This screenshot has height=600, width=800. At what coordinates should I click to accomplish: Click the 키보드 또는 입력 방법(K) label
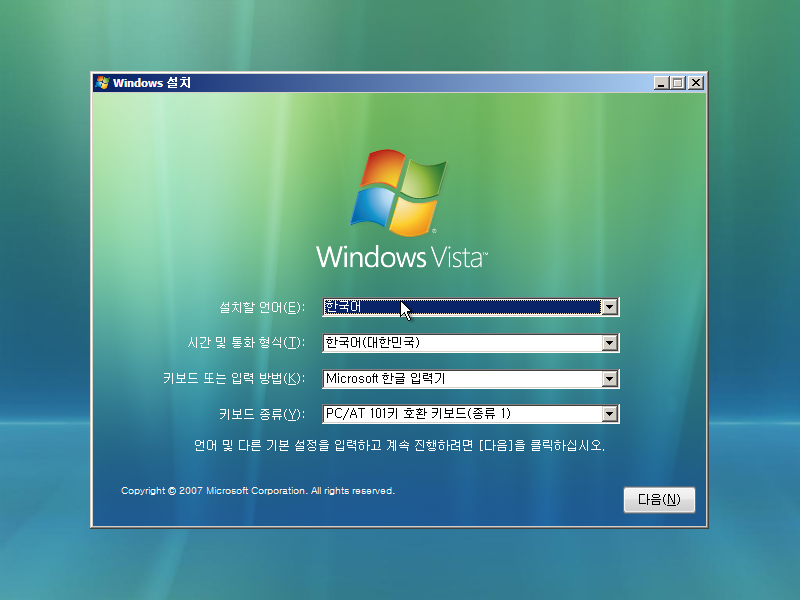click(x=234, y=378)
